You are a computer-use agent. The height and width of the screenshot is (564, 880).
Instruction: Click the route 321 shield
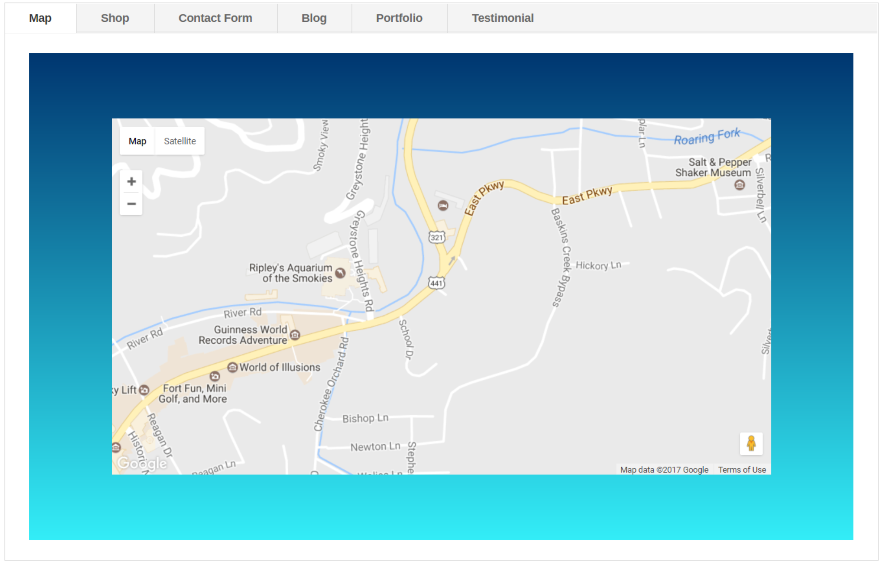(x=437, y=237)
